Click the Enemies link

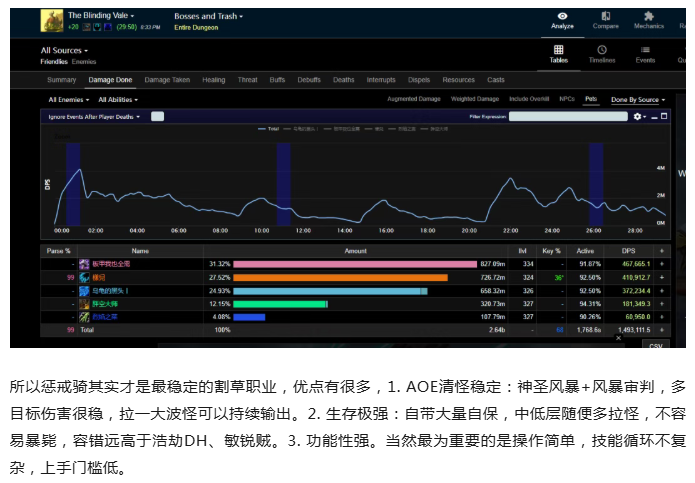point(84,62)
